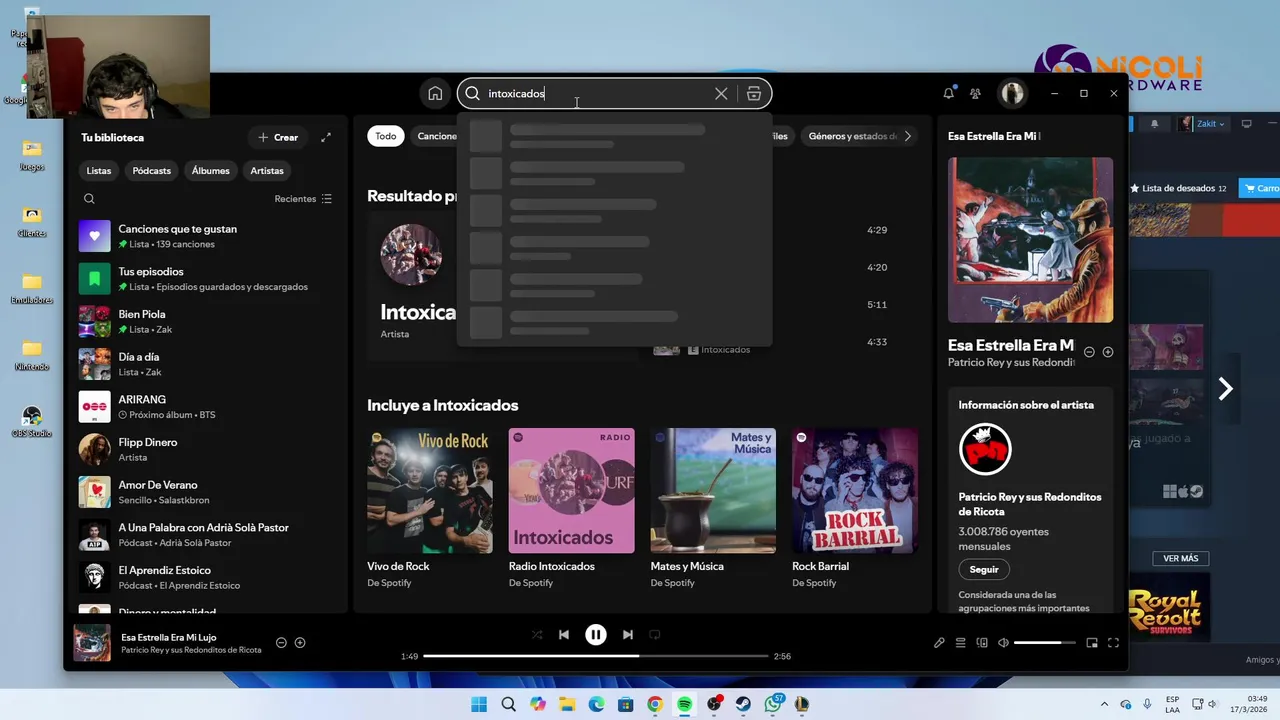Open Google Chrome from the taskbar
Screen dimensions: 1280x720
(655, 704)
